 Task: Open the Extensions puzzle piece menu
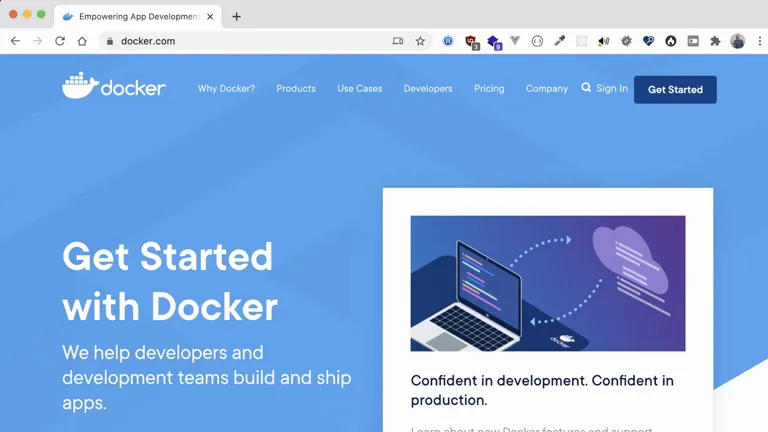716,41
